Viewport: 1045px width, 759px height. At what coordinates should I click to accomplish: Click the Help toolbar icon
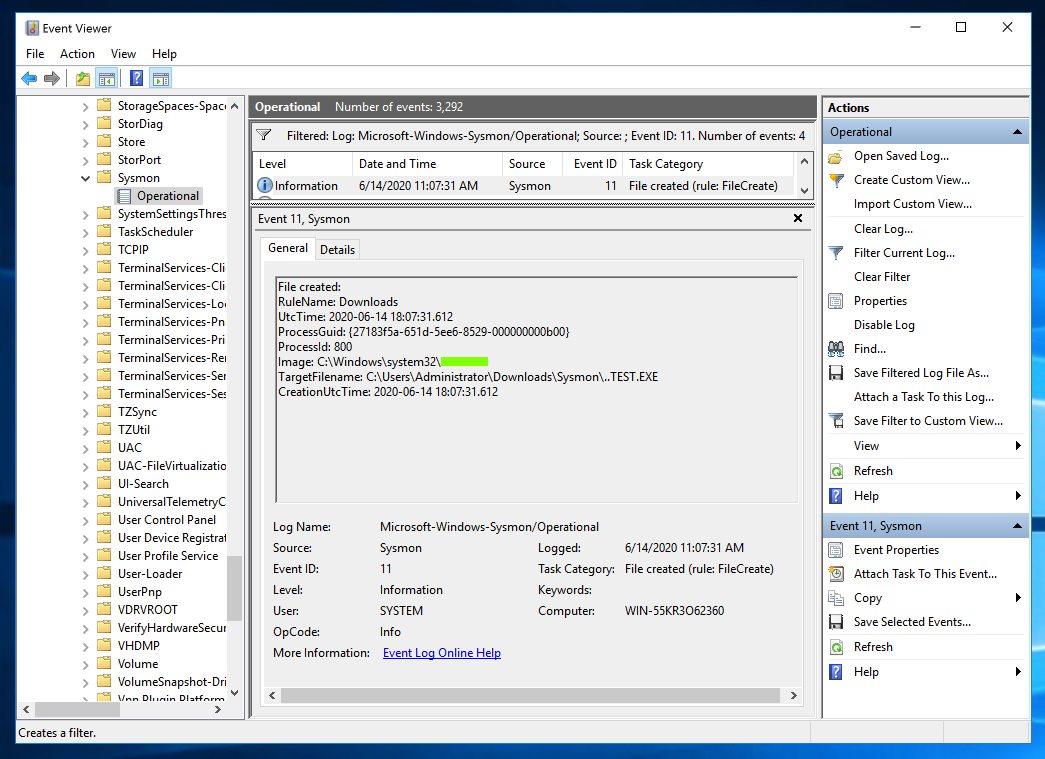tap(136, 78)
